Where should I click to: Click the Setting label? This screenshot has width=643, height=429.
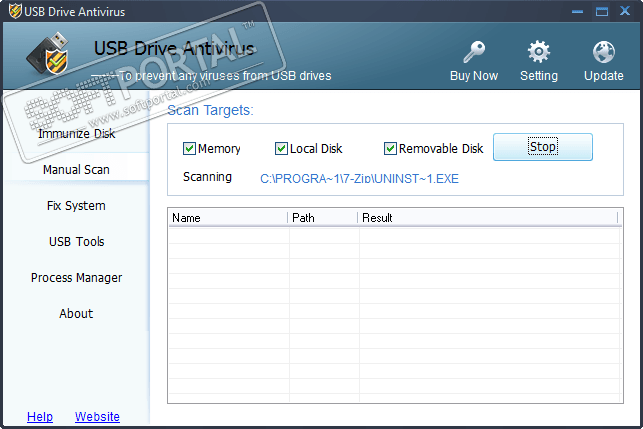point(539,75)
